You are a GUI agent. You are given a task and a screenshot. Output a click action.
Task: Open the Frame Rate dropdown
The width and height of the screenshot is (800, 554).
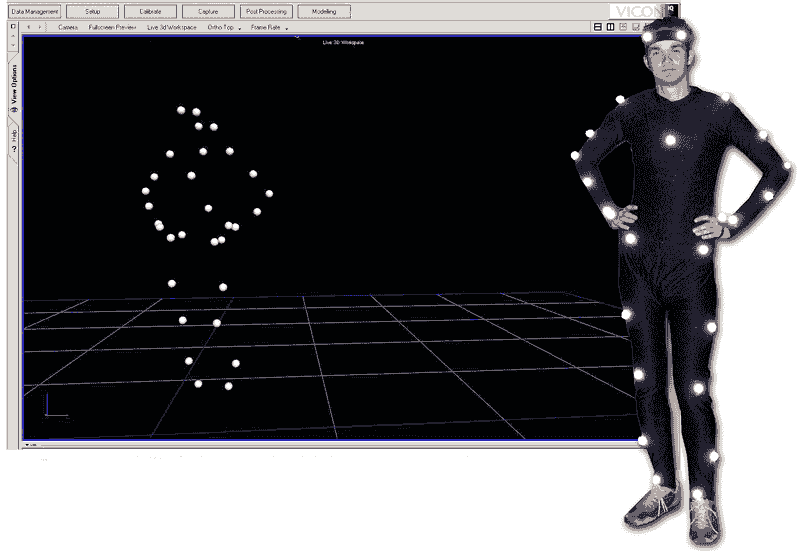269,28
